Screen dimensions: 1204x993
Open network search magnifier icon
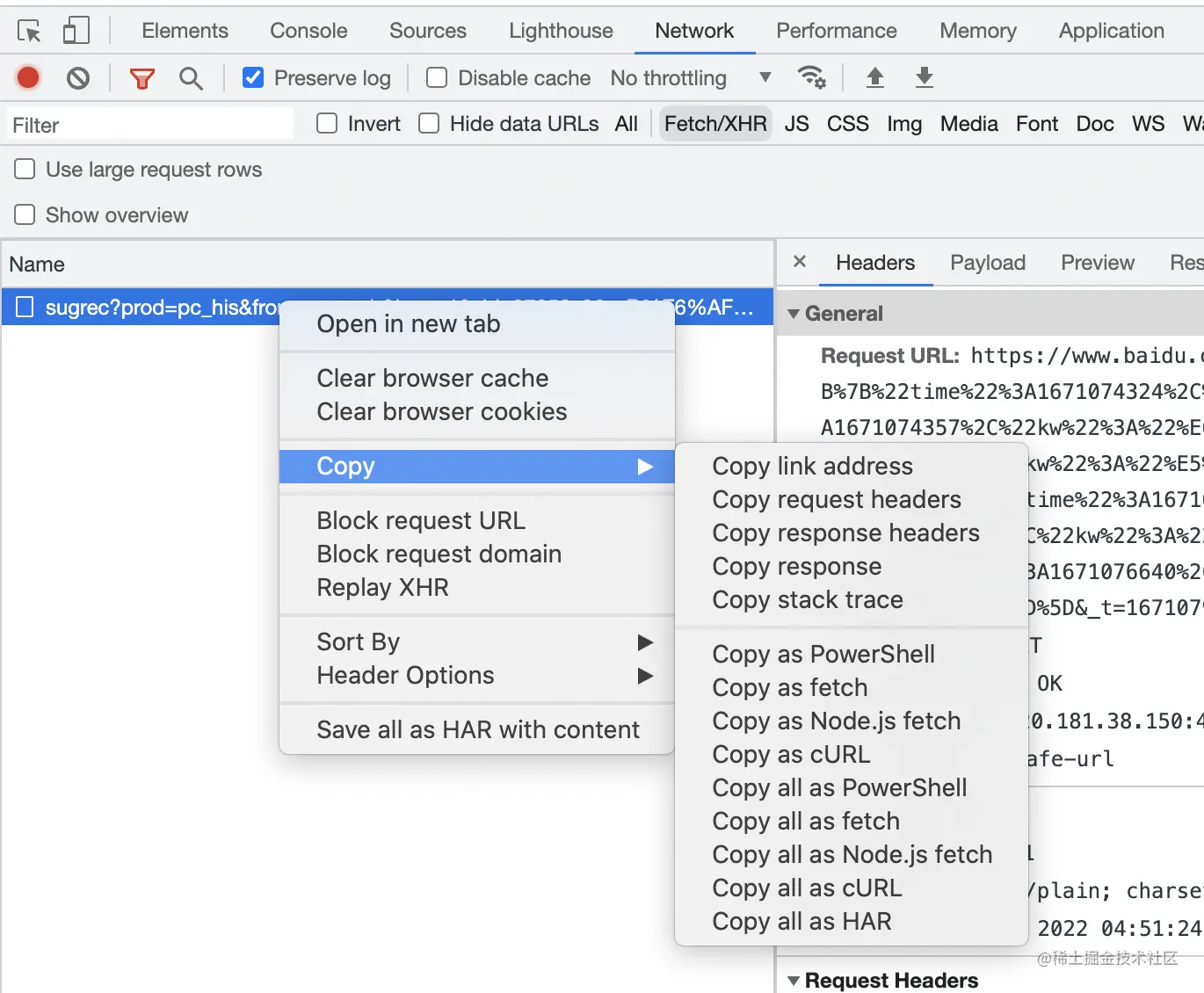coord(191,79)
